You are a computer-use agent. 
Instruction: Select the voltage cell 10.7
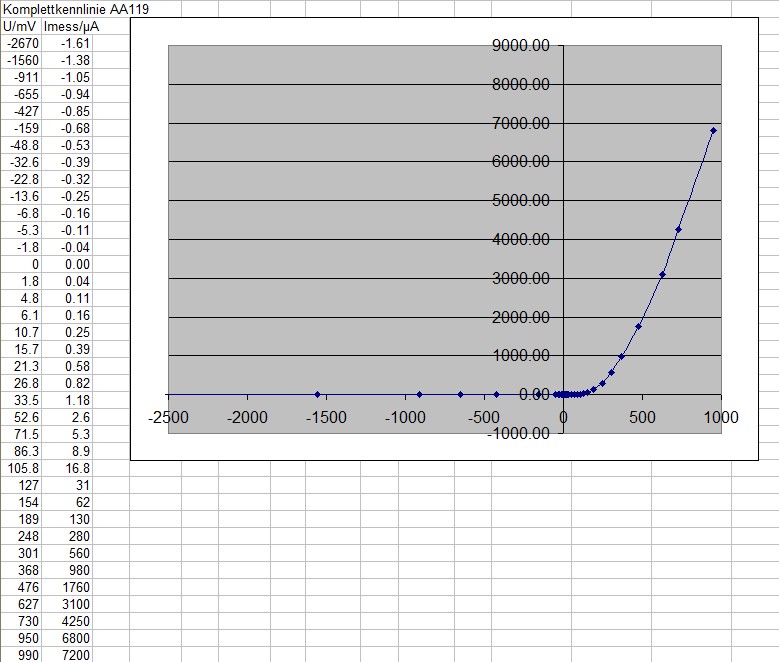click(x=21, y=332)
